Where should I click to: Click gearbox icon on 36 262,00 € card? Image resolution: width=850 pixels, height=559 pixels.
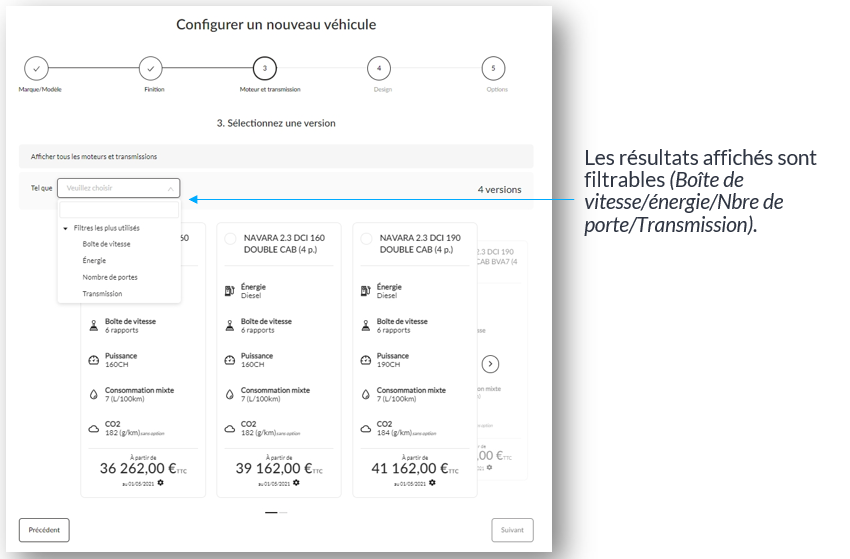coord(94,325)
